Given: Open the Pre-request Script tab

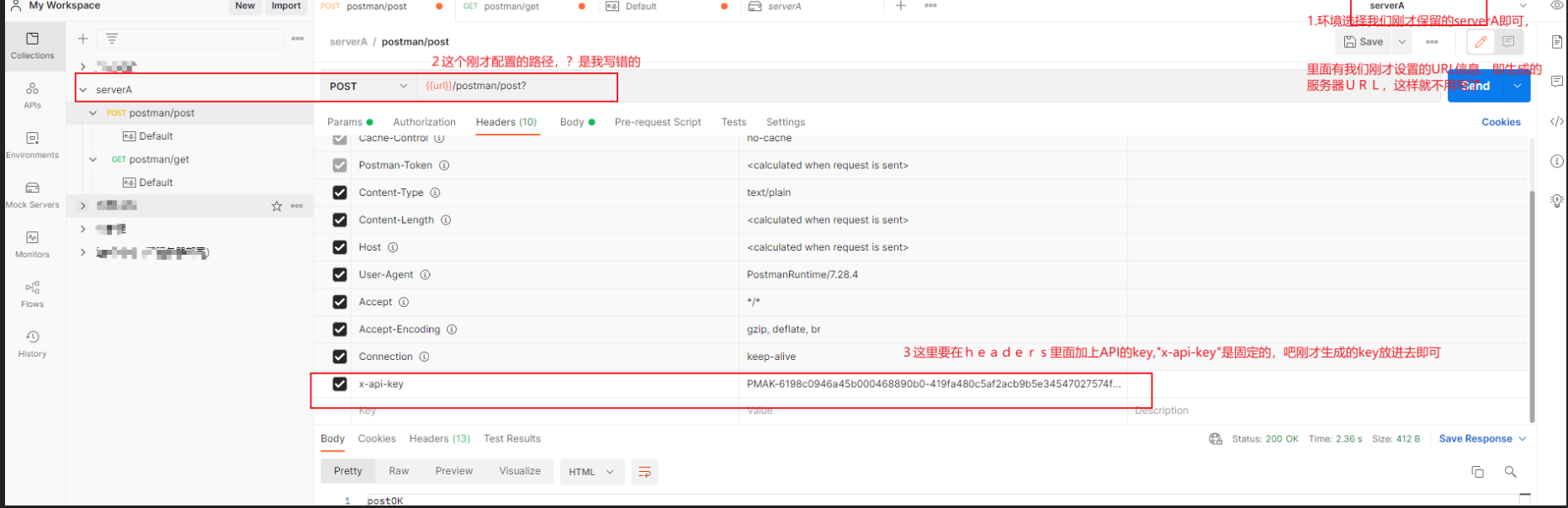Looking at the screenshot, I should (658, 122).
